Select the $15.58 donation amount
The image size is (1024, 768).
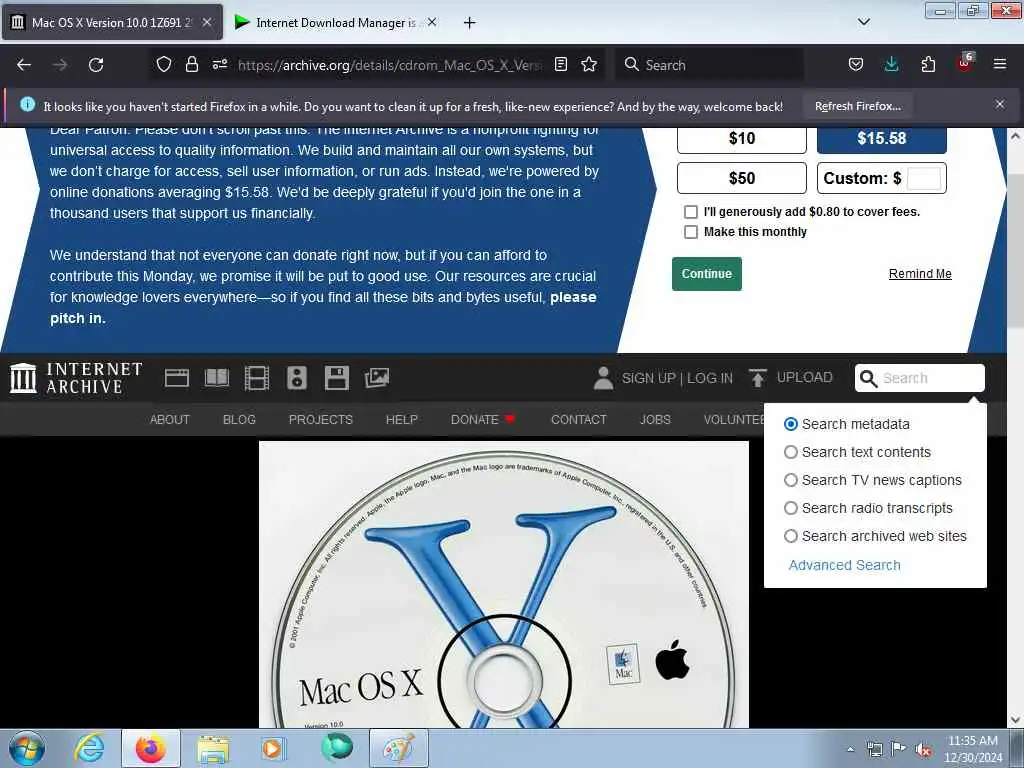(882, 139)
